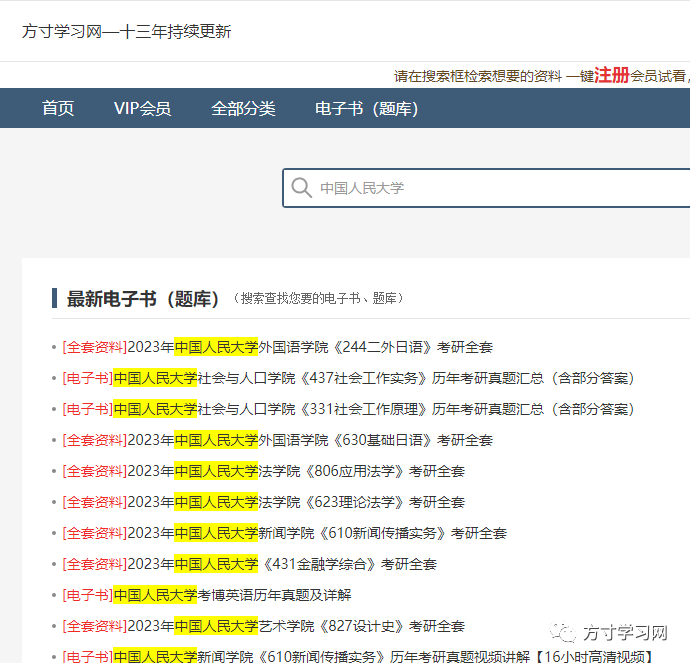
Task: Open the VIP会员 nav item
Action: pos(142,108)
